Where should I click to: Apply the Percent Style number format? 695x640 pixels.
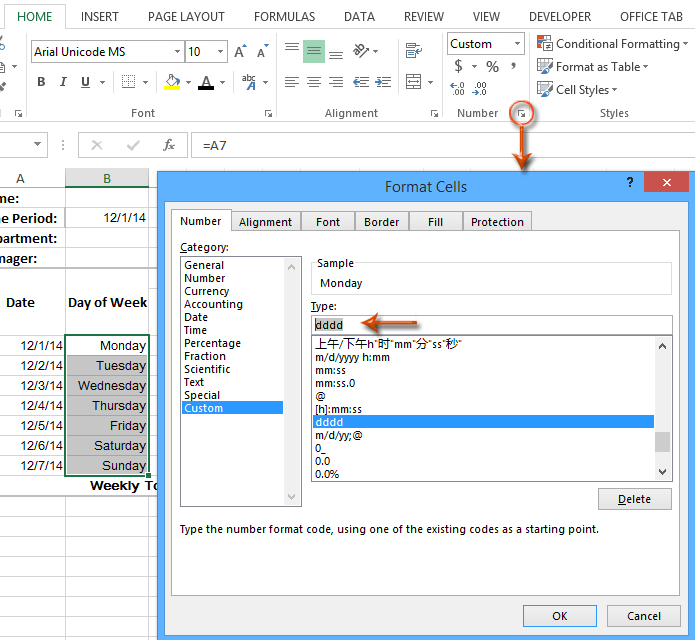[492, 66]
